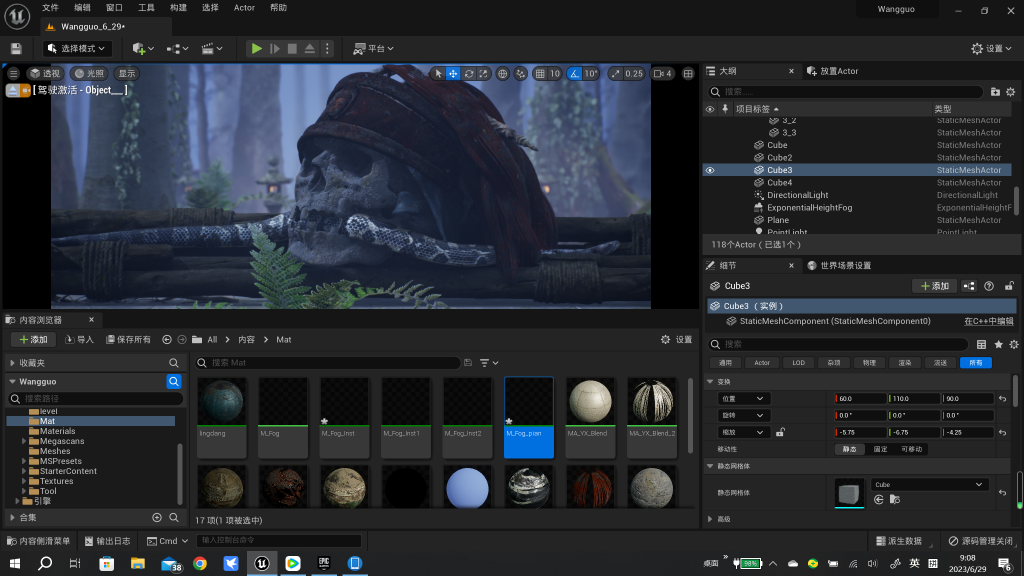1024x576 pixels.
Task: Create a new folder in the outliner
Action: point(995,92)
